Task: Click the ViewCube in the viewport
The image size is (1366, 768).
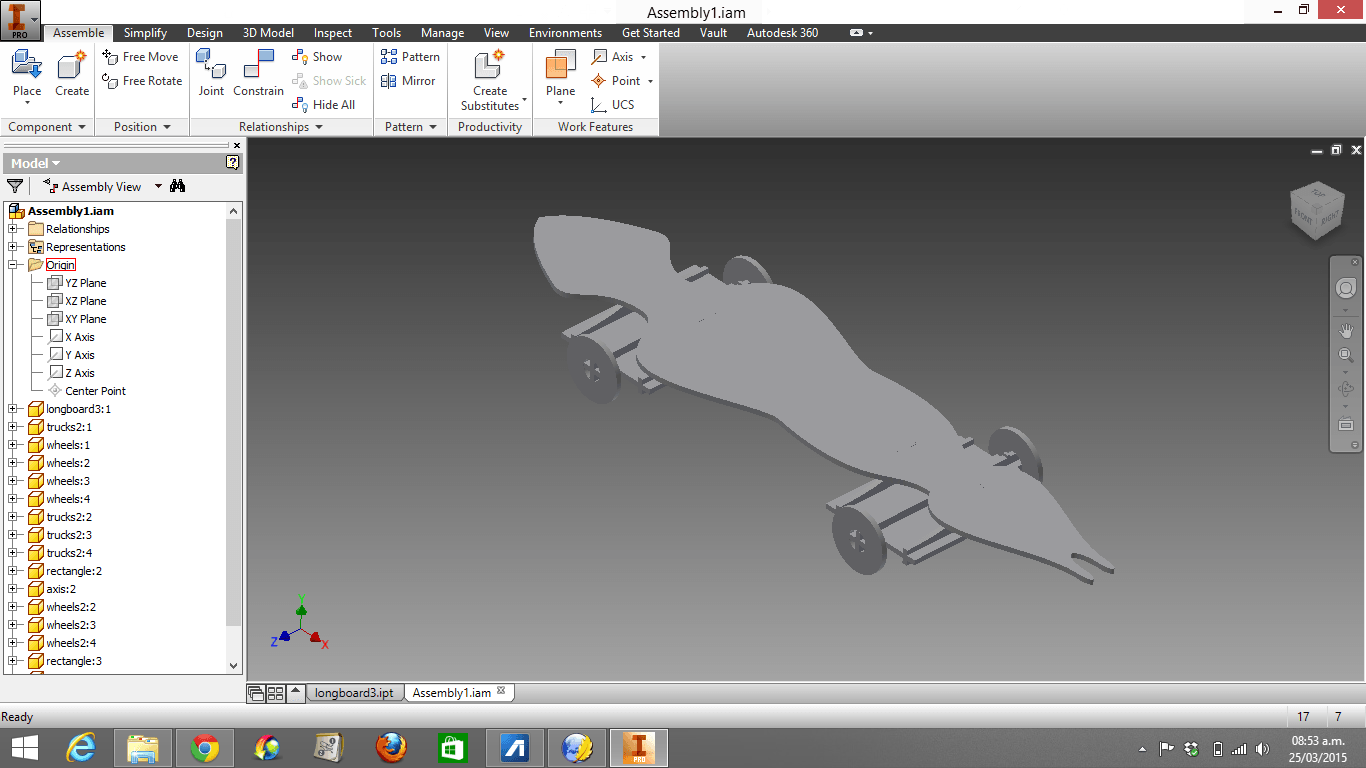Action: click(1316, 210)
